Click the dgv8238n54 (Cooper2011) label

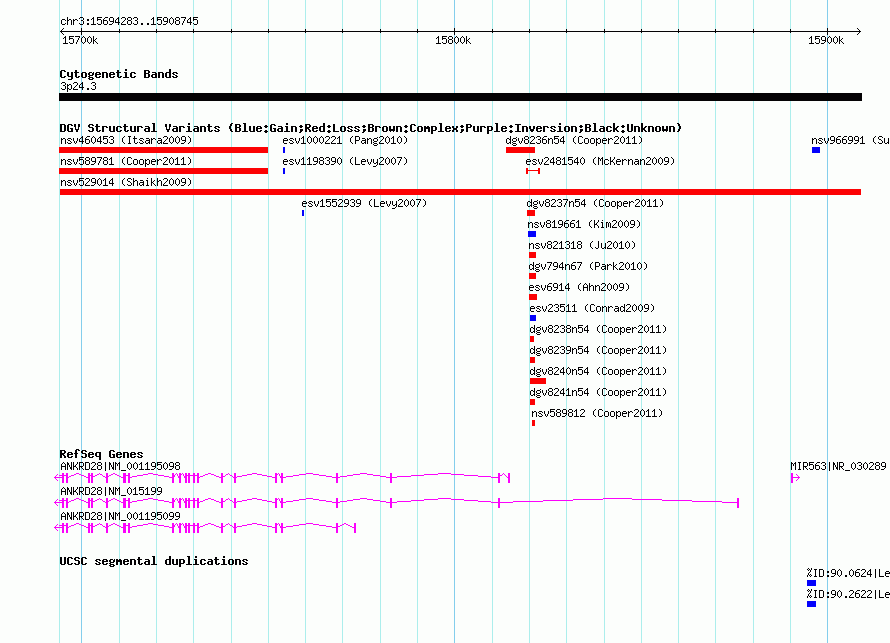point(598,329)
